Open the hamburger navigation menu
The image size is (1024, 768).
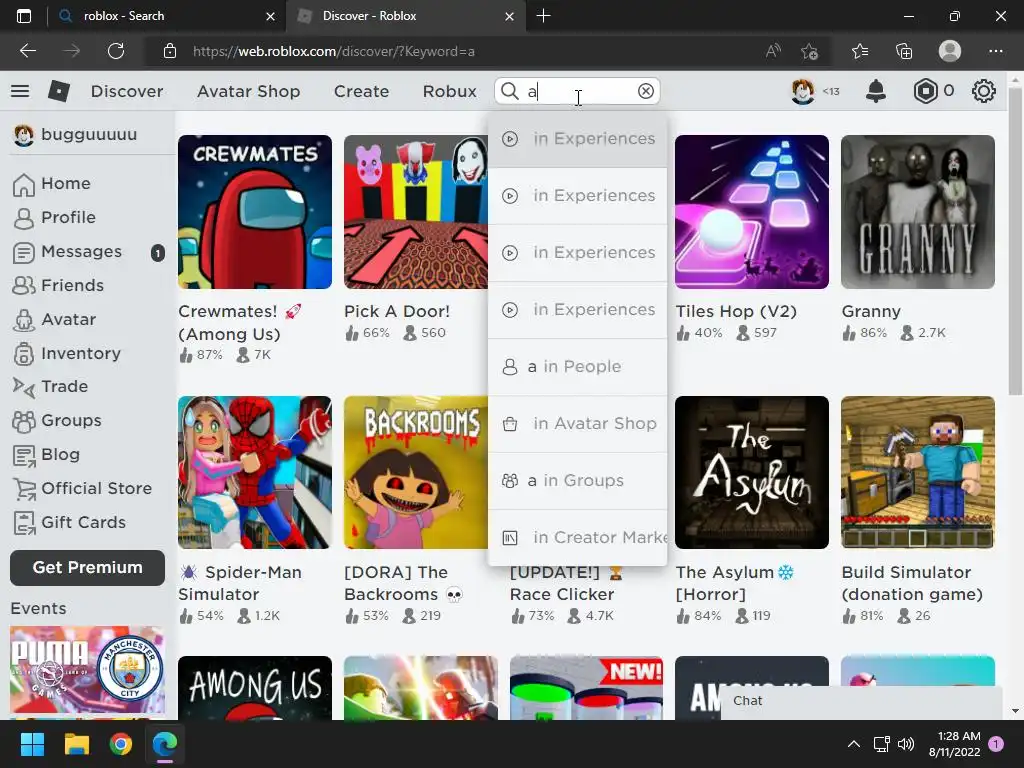pos(20,91)
